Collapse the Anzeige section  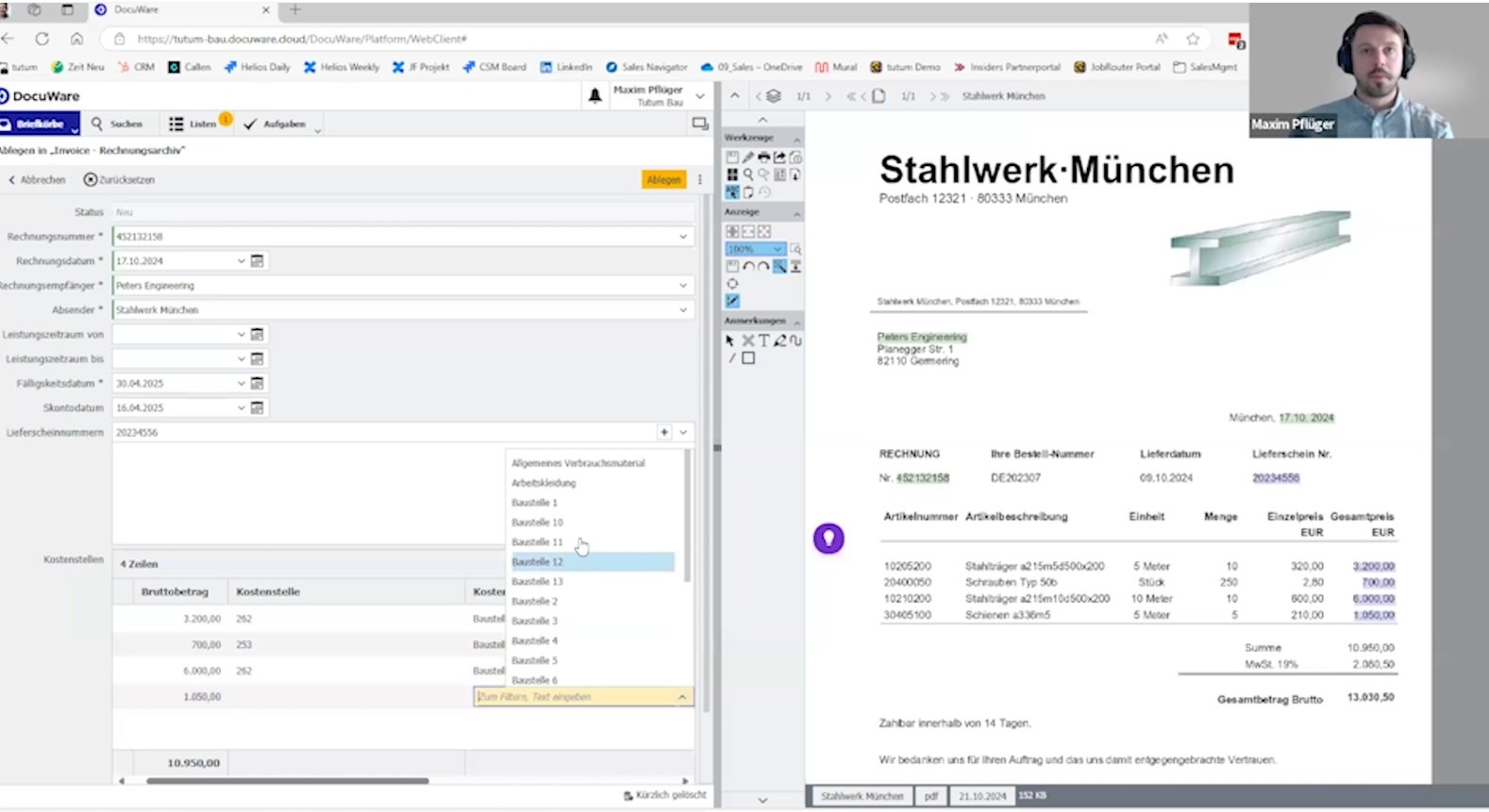(797, 214)
